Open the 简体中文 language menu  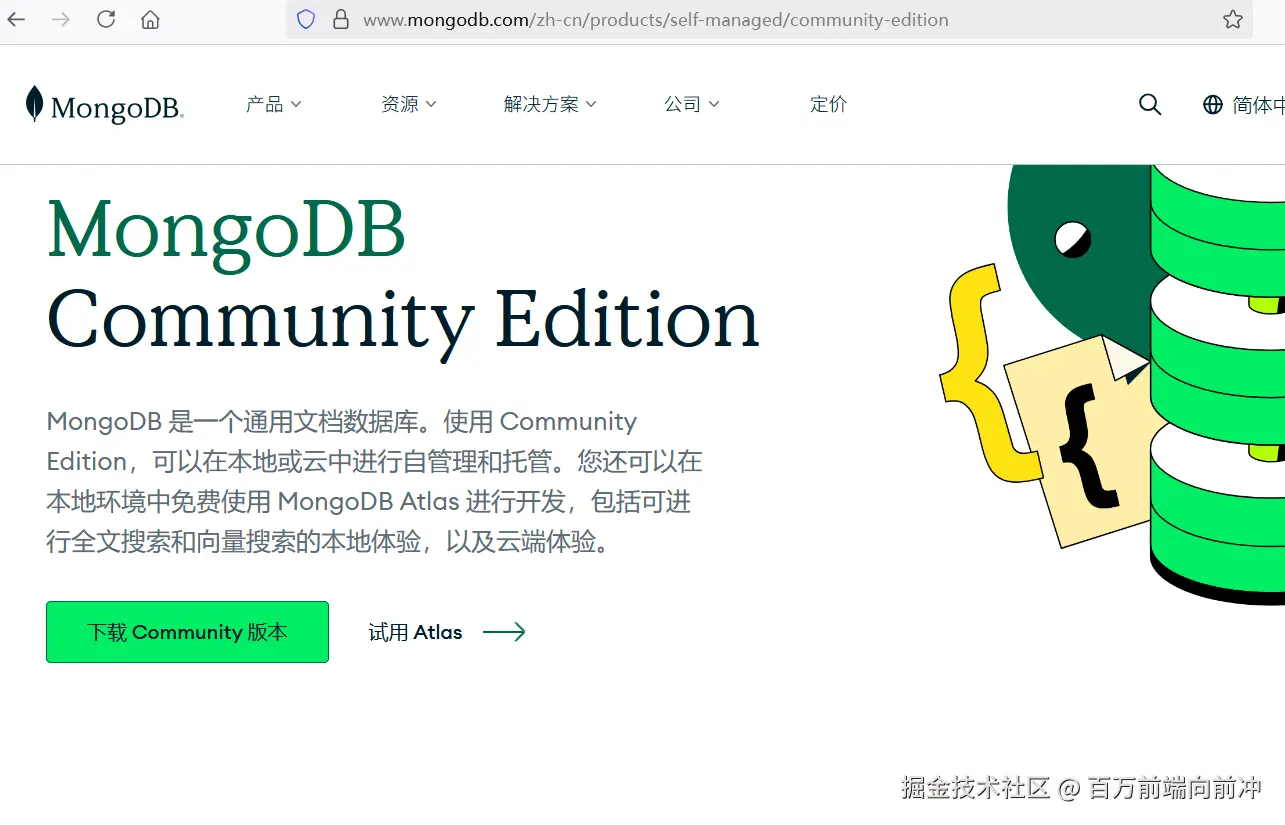click(x=1250, y=104)
